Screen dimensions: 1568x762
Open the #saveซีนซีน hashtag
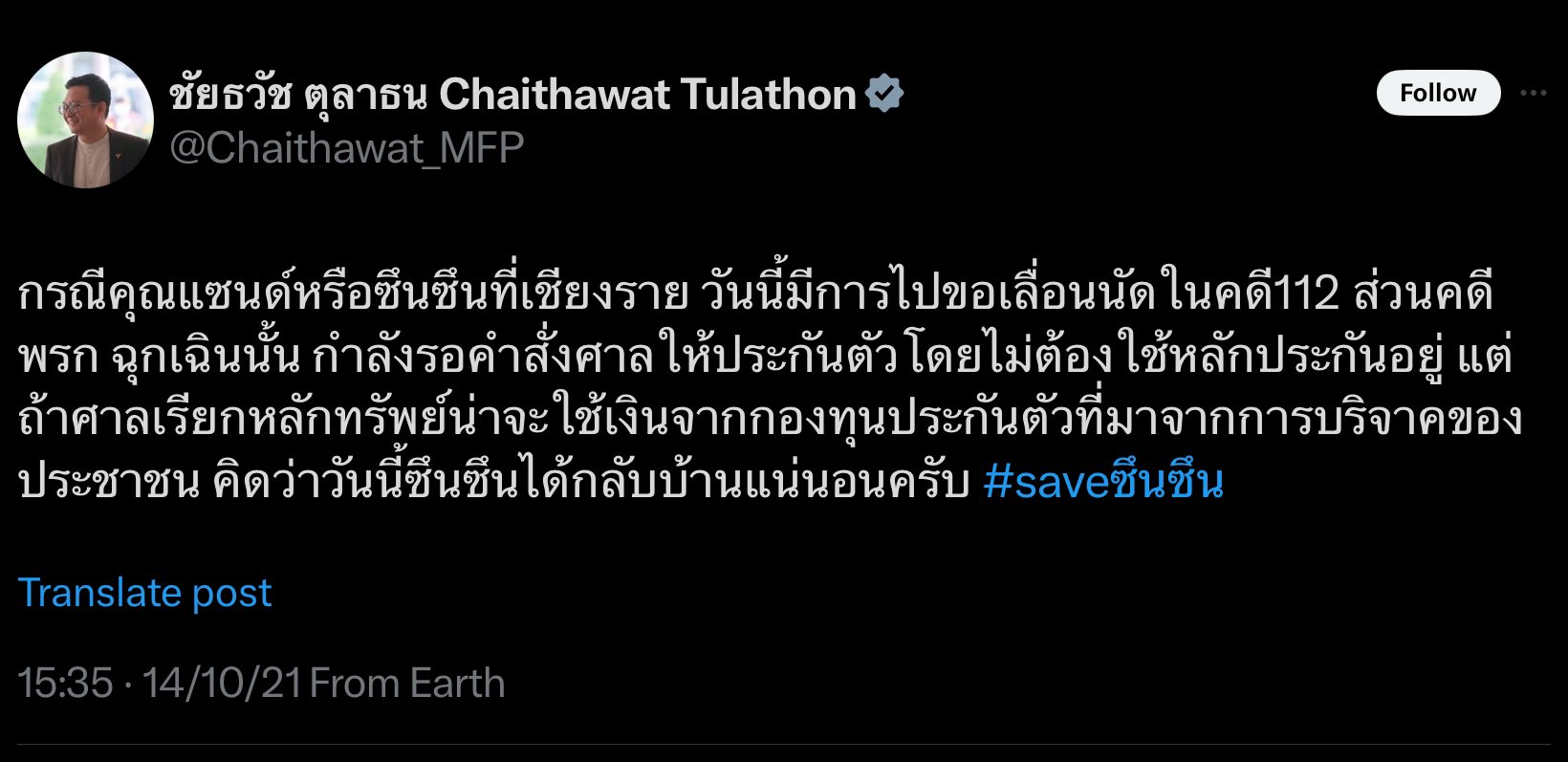pos(1103,482)
